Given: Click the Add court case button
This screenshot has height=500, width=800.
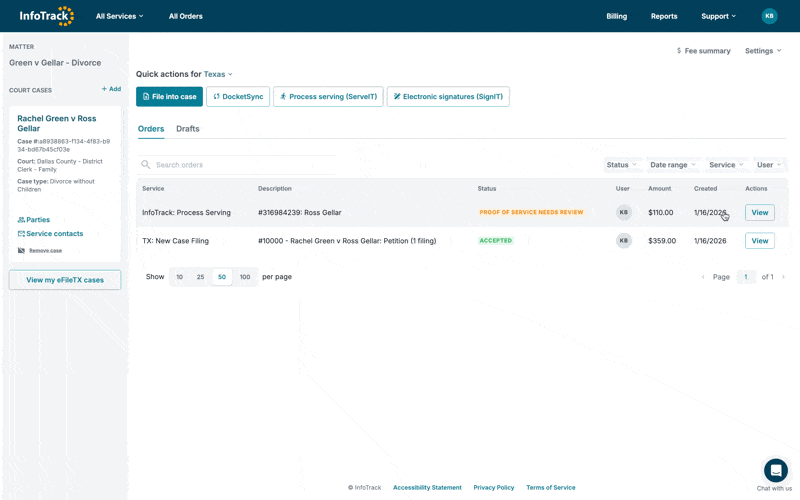Looking at the screenshot, I should click(111, 89).
